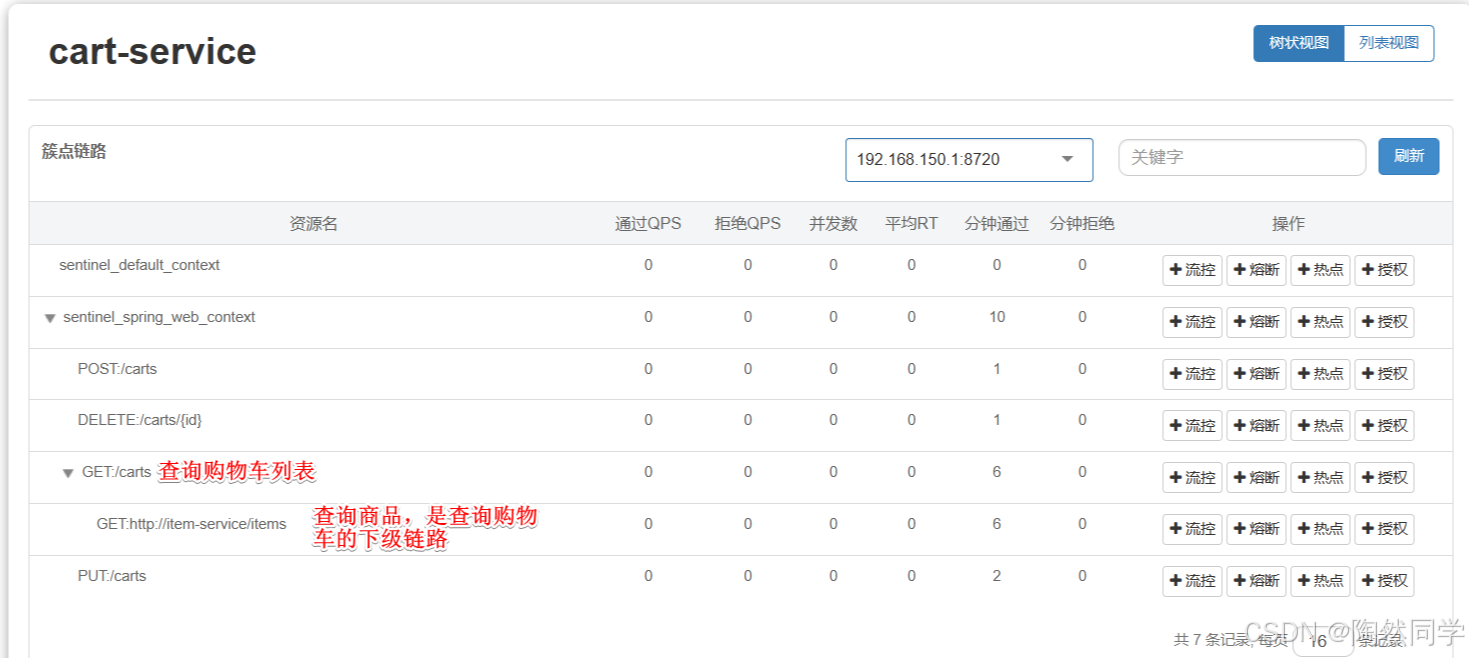Image resolution: width=1469 pixels, height=658 pixels.
Task: Edit the page size field showing 16
Action: coord(1322,641)
